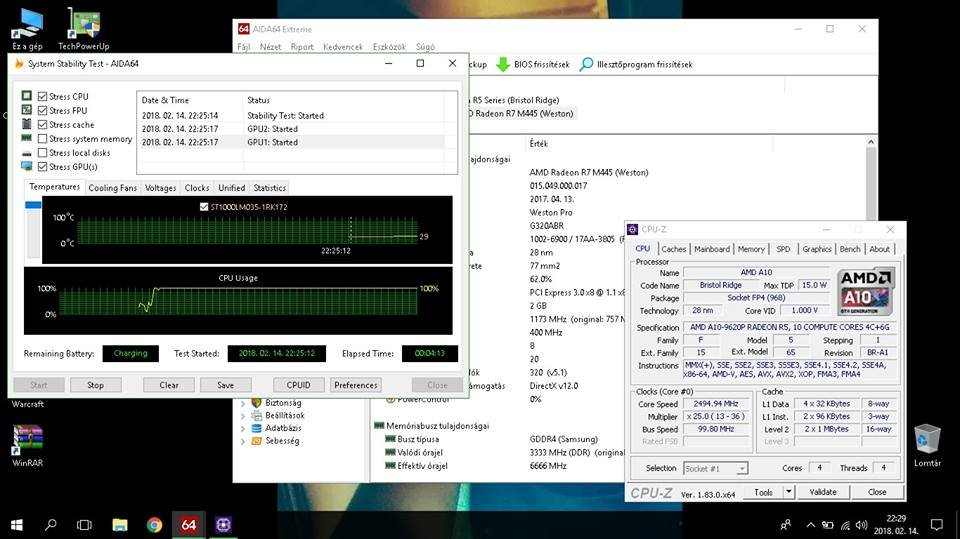
Task: Show hidden tray icons chevron
Action: coord(811,525)
